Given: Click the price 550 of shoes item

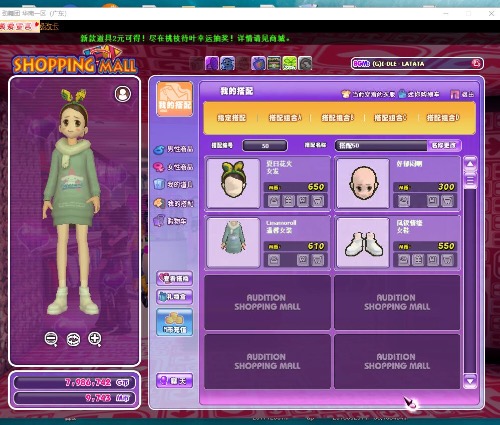Looking at the screenshot, I should click(x=446, y=246).
